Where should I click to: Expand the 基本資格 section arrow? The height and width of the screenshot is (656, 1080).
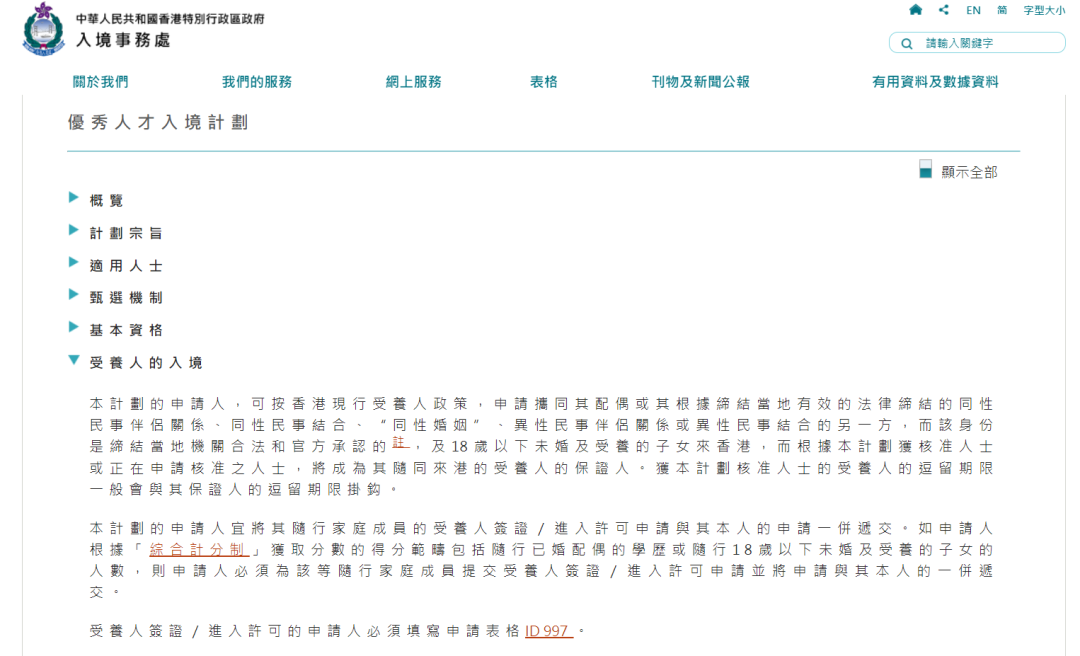[x=74, y=327]
